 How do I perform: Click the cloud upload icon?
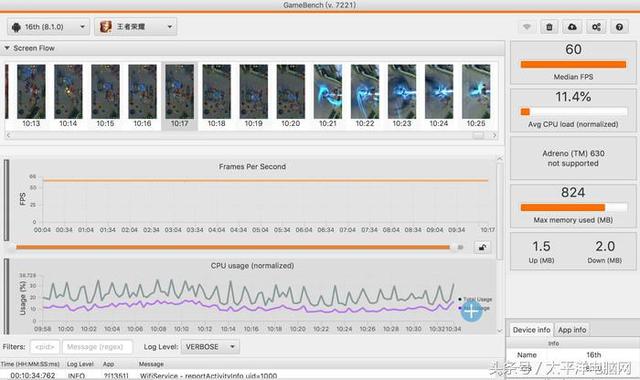pos(572,27)
